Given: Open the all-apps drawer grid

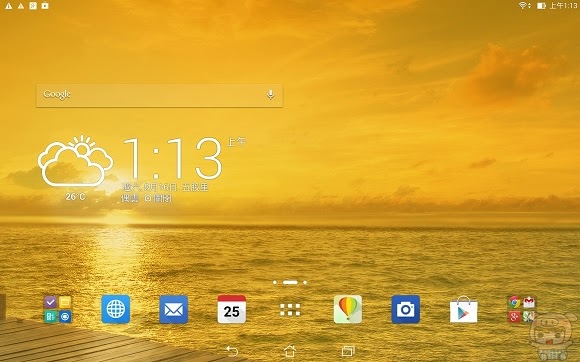Looking at the screenshot, I should 290,309.
